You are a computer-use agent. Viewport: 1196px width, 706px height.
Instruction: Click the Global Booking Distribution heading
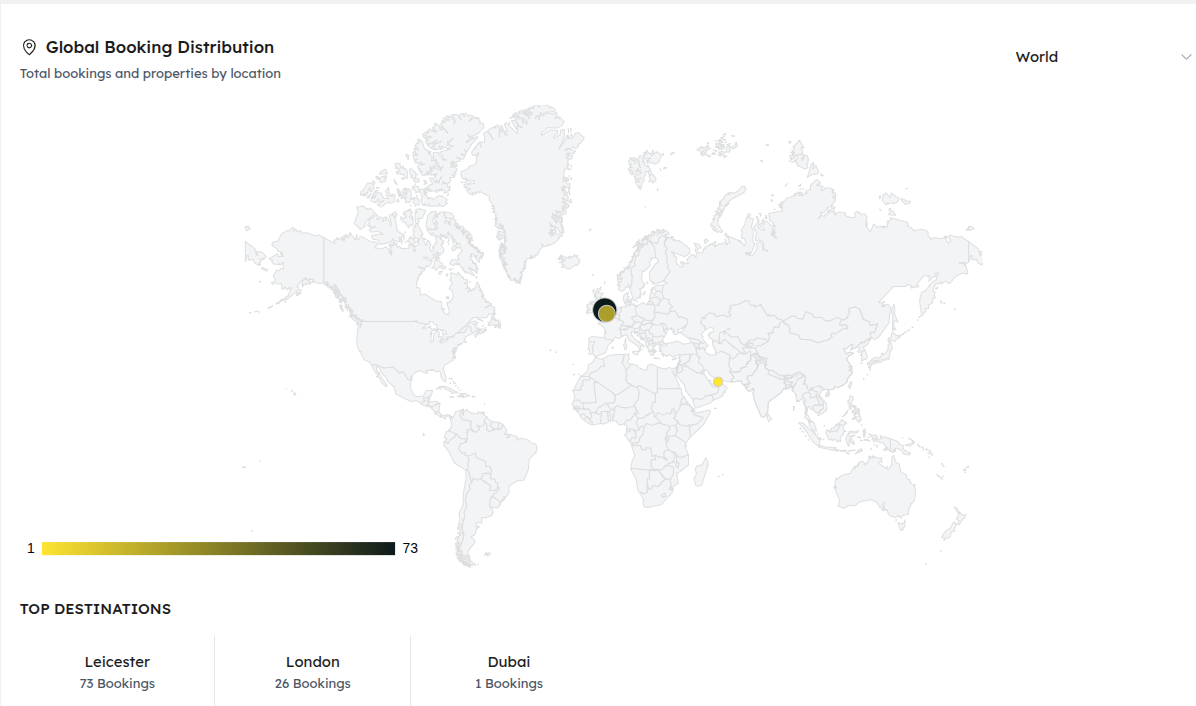pyautogui.click(x=160, y=47)
